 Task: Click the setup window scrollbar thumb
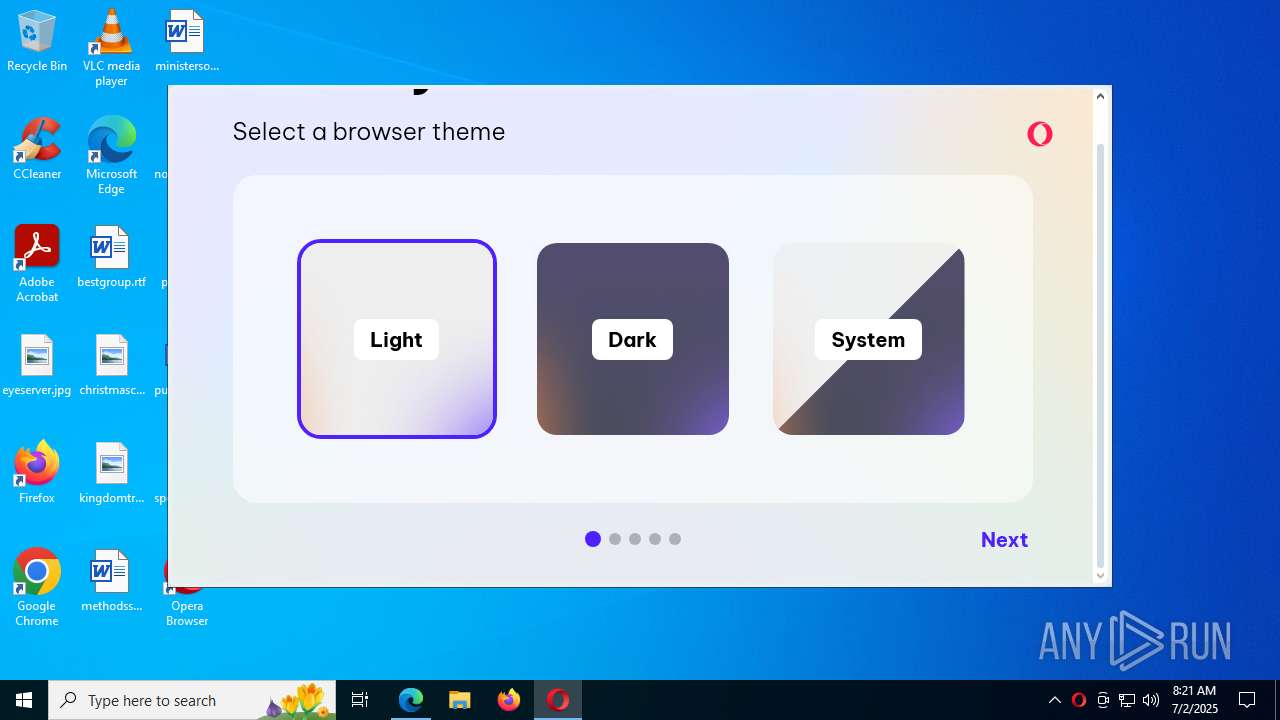tap(1100, 355)
